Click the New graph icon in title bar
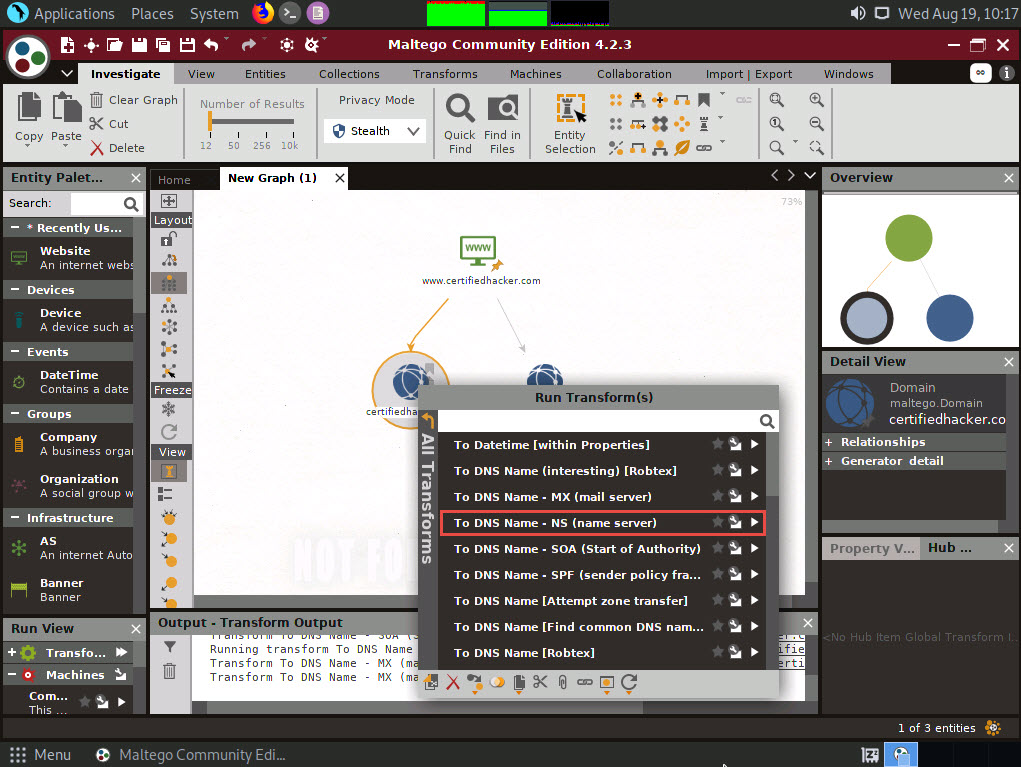This screenshot has height=767, width=1021. coord(67,44)
